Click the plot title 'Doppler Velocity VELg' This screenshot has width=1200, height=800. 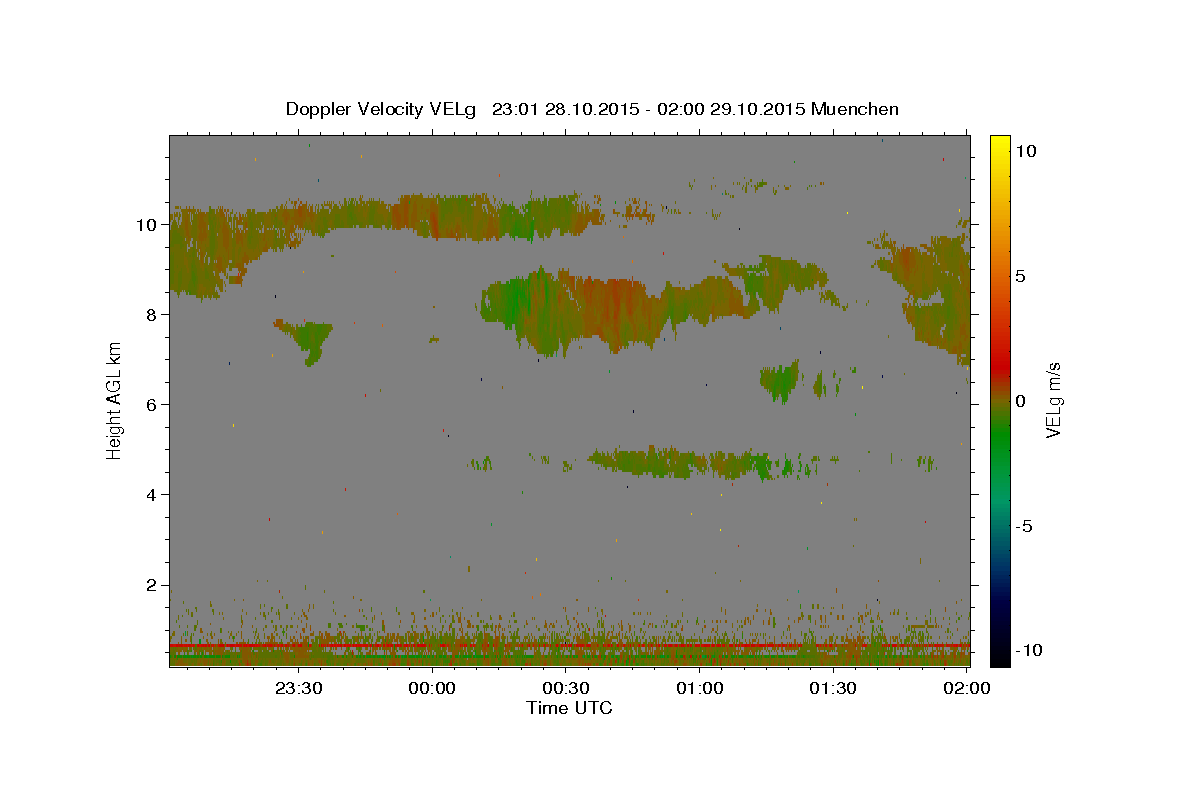[382, 109]
